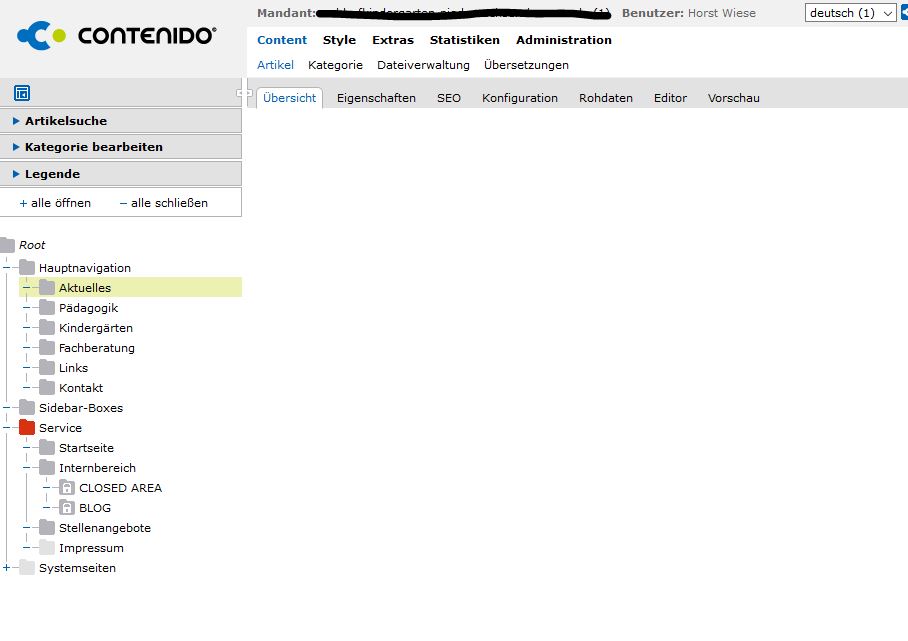Screen dimensions: 908x641
Task: Click the 'alle schließen' link
Action: (169, 203)
